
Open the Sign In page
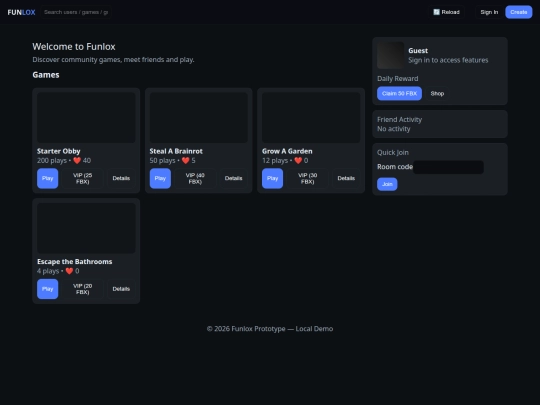(489, 12)
